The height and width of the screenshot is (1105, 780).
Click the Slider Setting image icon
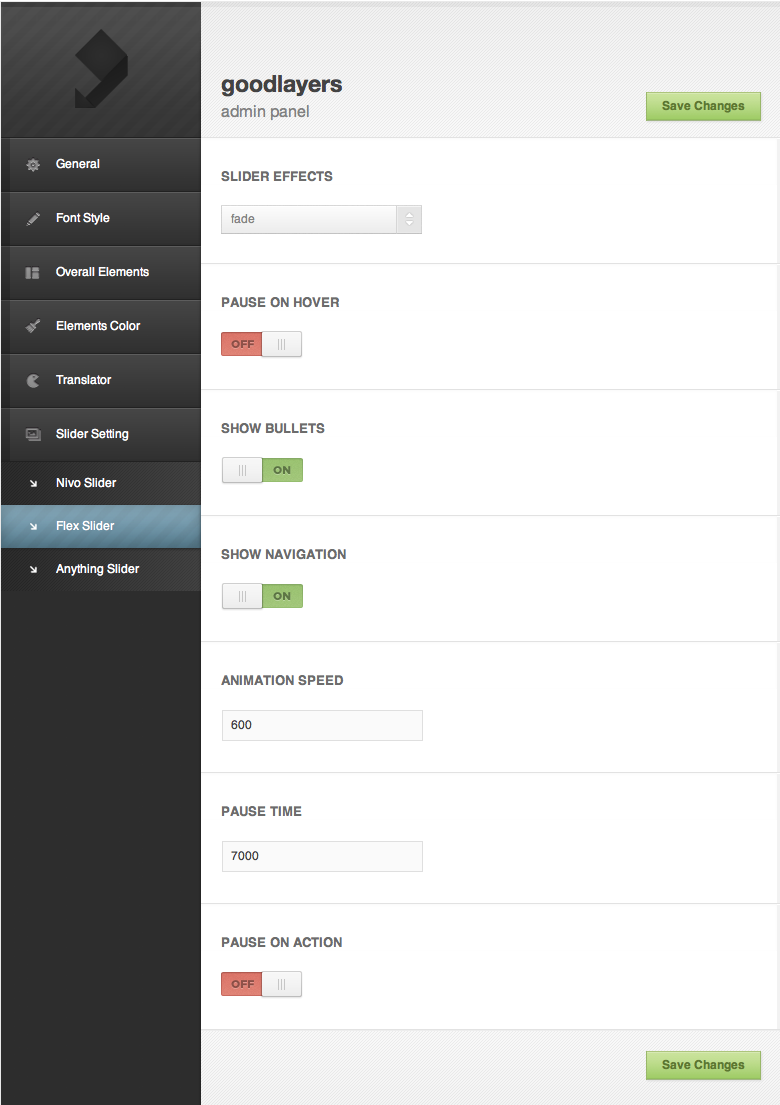(x=33, y=434)
